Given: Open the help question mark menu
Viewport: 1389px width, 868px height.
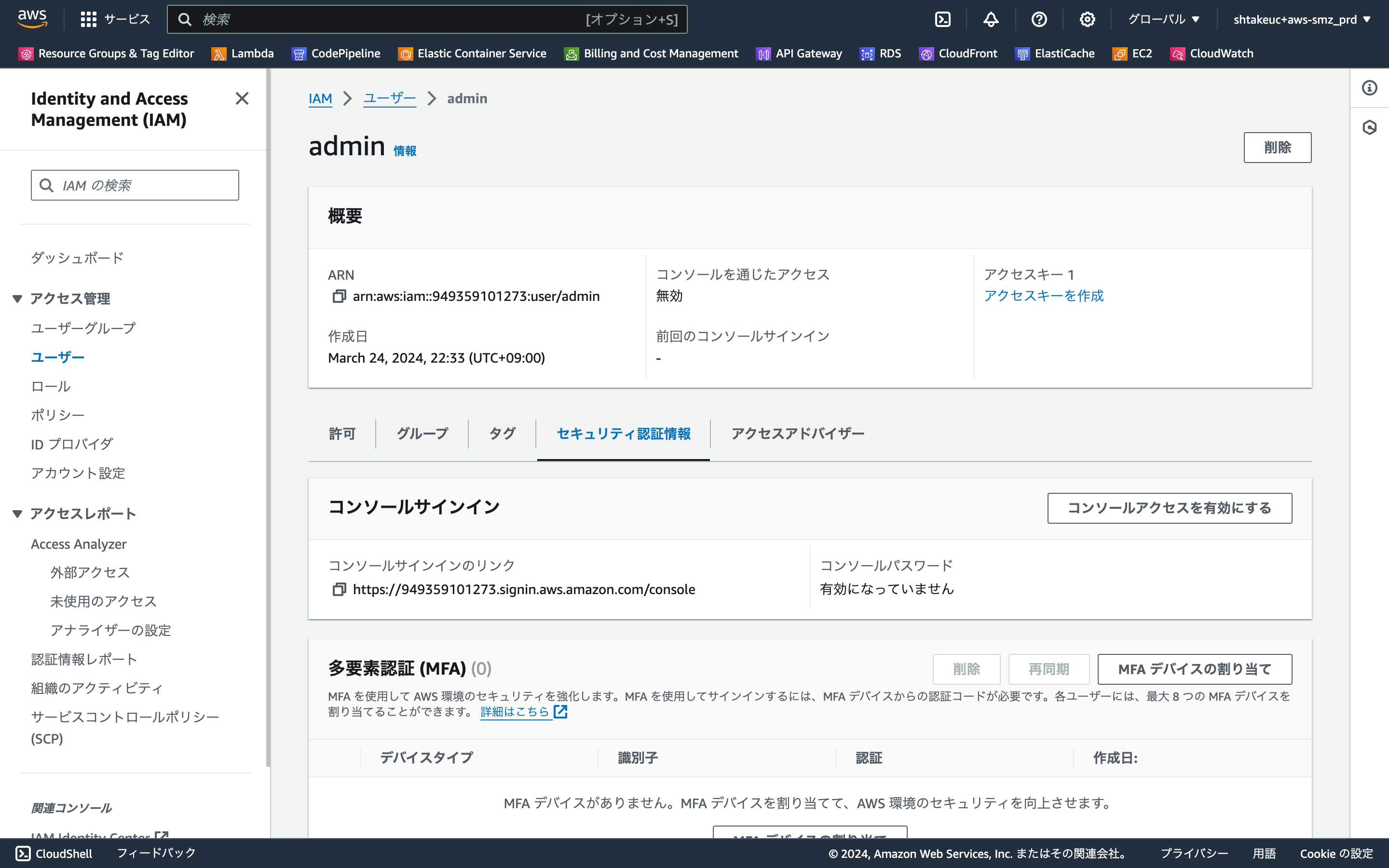Looking at the screenshot, I should 1039,19.
